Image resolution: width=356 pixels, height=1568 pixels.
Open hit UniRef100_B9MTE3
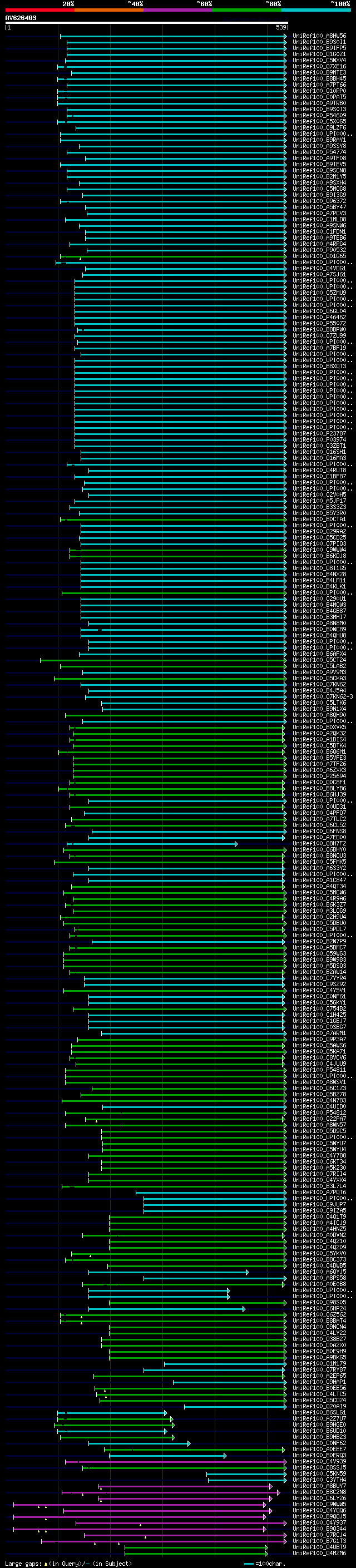point(319,72)
